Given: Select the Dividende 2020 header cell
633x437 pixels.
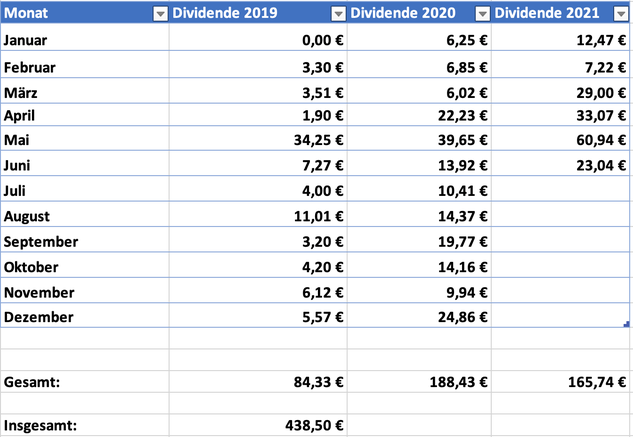Looking at the screenshot, I should pos(419,13).
